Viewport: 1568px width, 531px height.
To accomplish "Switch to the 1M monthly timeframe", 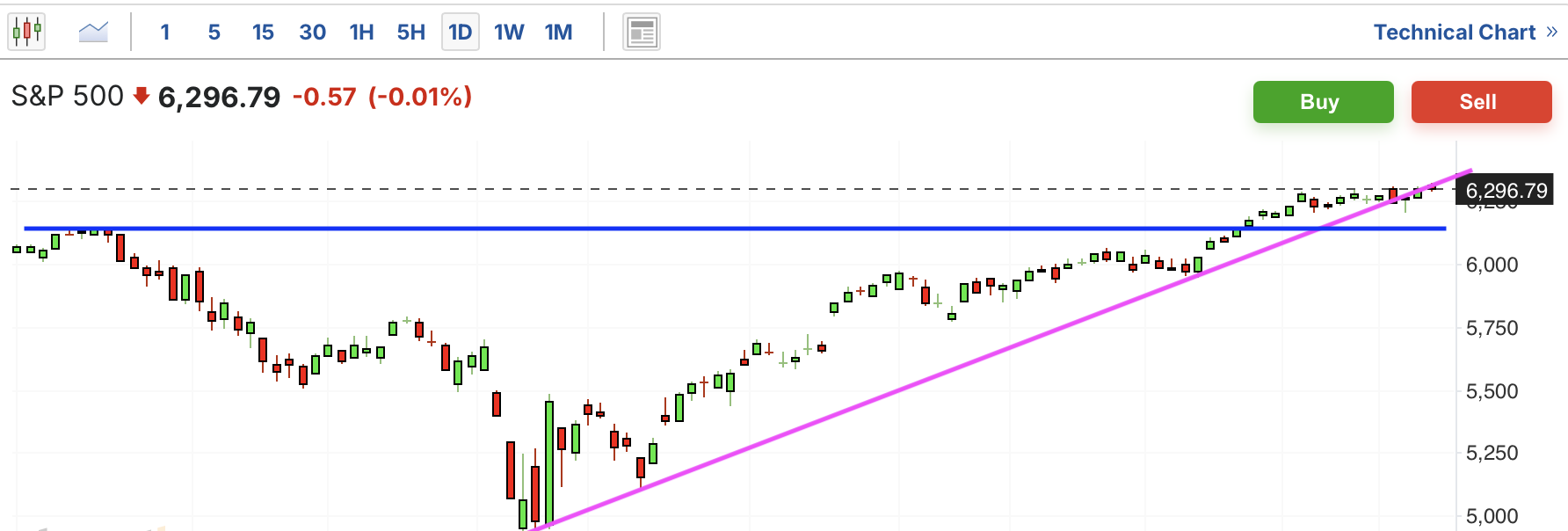I will coord(558,33).
